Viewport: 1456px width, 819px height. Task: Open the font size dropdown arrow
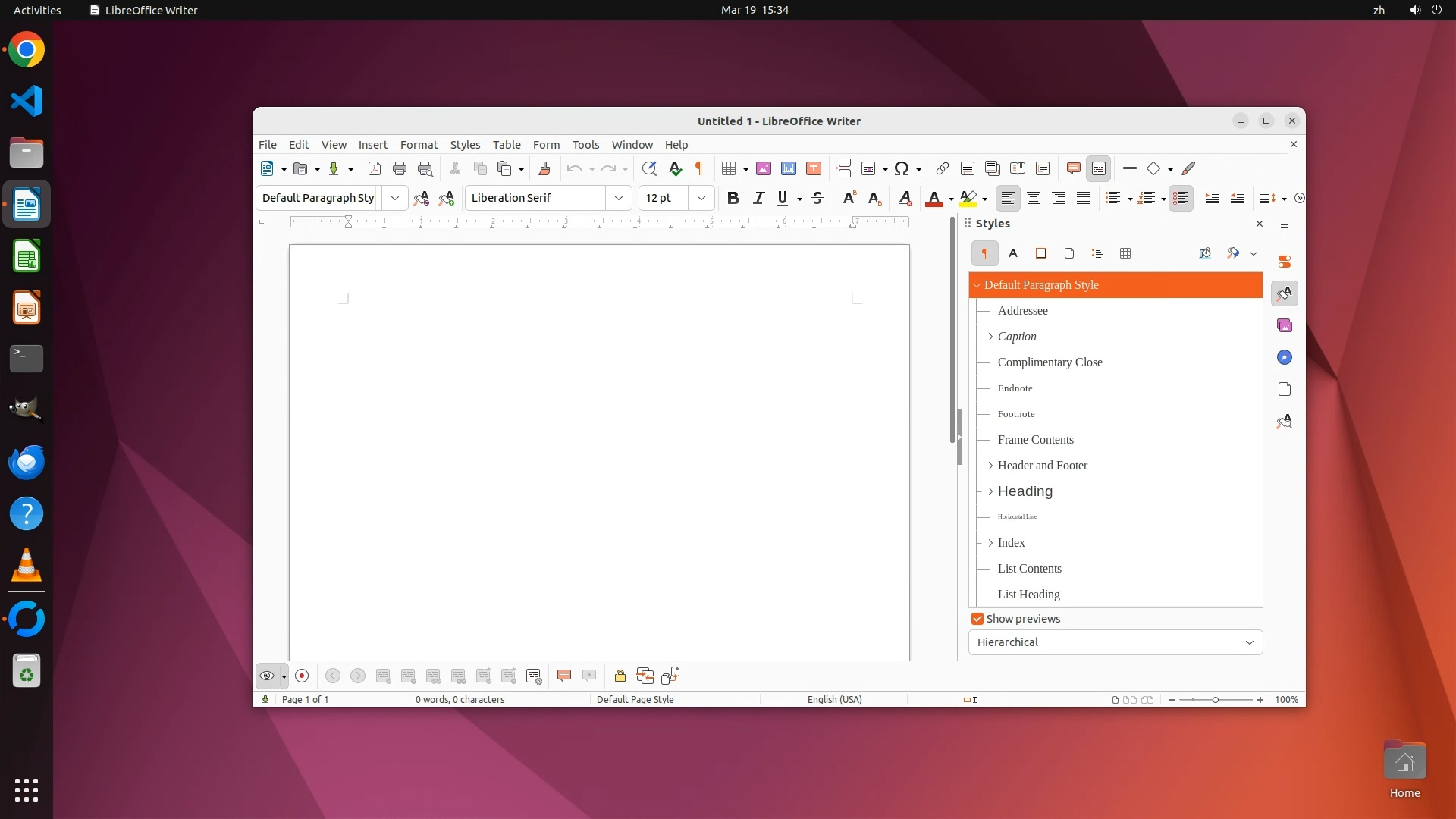[x=701, y=198]
